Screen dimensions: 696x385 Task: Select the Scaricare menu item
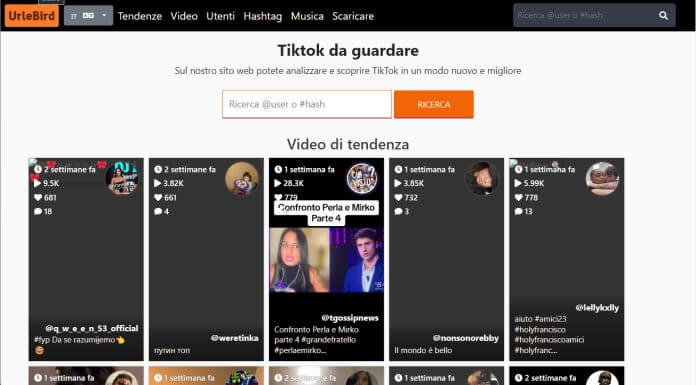353,16
